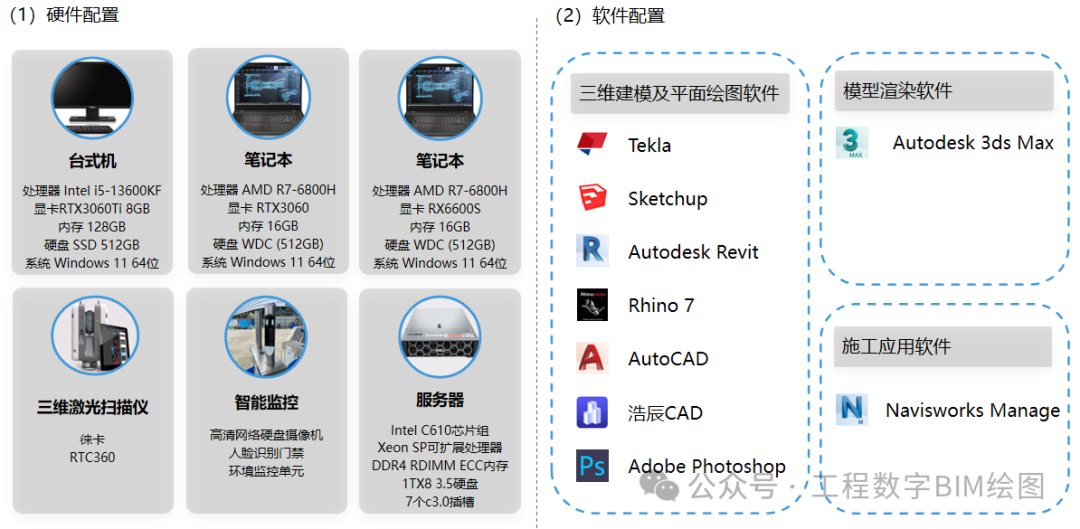Image resolution: width=1080 pixels, height=529 pixels.
Task: Click the 模型渲染软件 header
Action: [x=944, y=91]
